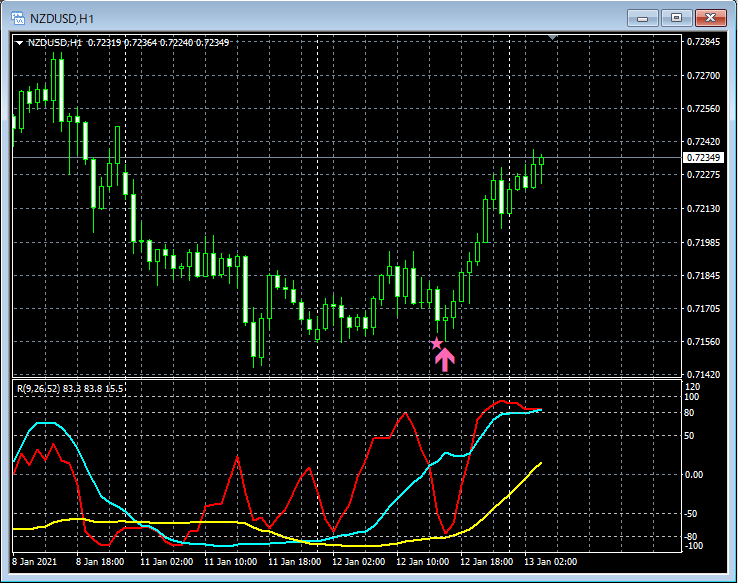This screenshot has width=739, height=583.
Task: Open the small triangle menu beside NZDUSD,H1 label
Action: click(19, 43)
